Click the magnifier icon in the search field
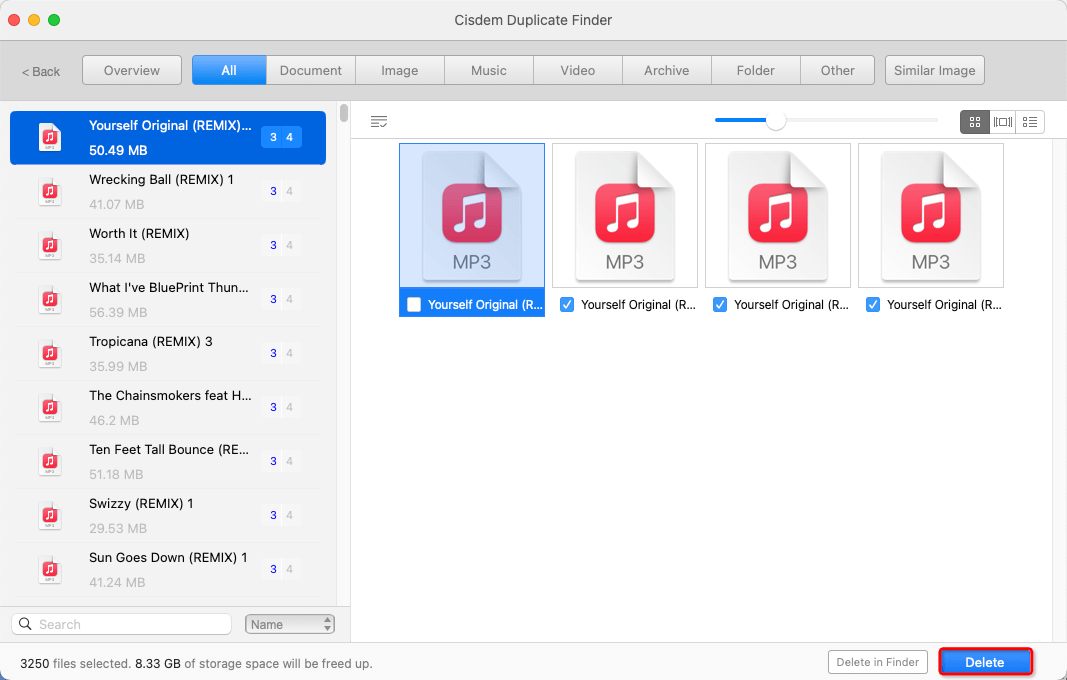 pyautogui.click(x=28, y=623)
